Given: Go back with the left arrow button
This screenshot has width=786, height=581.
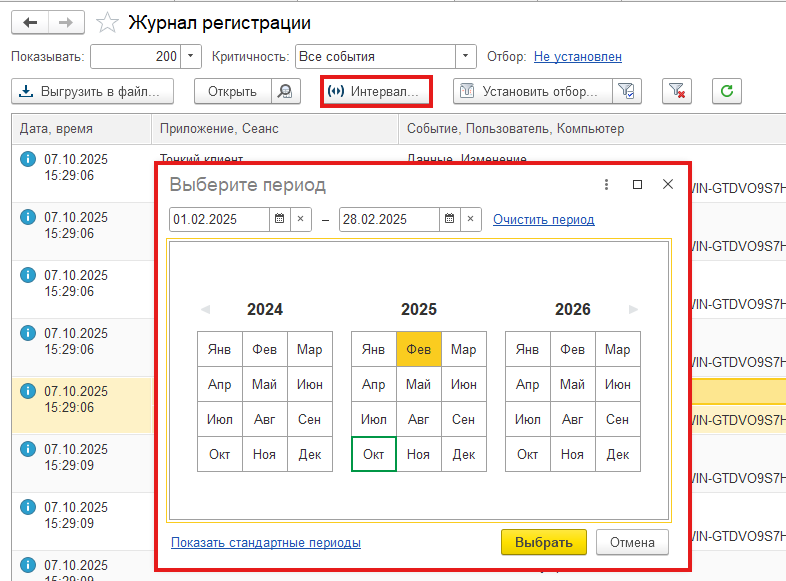Looking at the screenshot, I should pyautogui.click(x=30, y=23).
